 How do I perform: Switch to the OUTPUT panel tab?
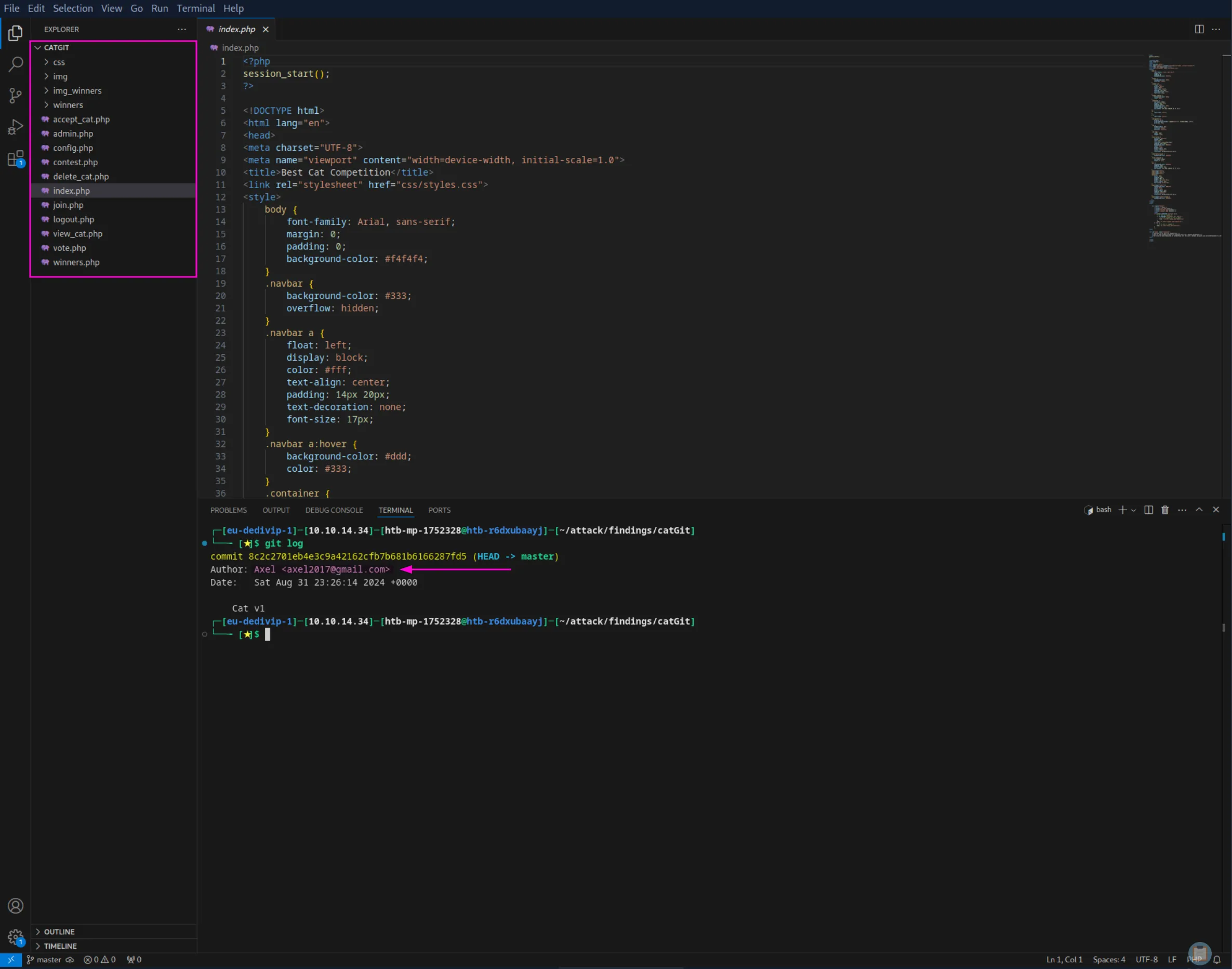276,511
